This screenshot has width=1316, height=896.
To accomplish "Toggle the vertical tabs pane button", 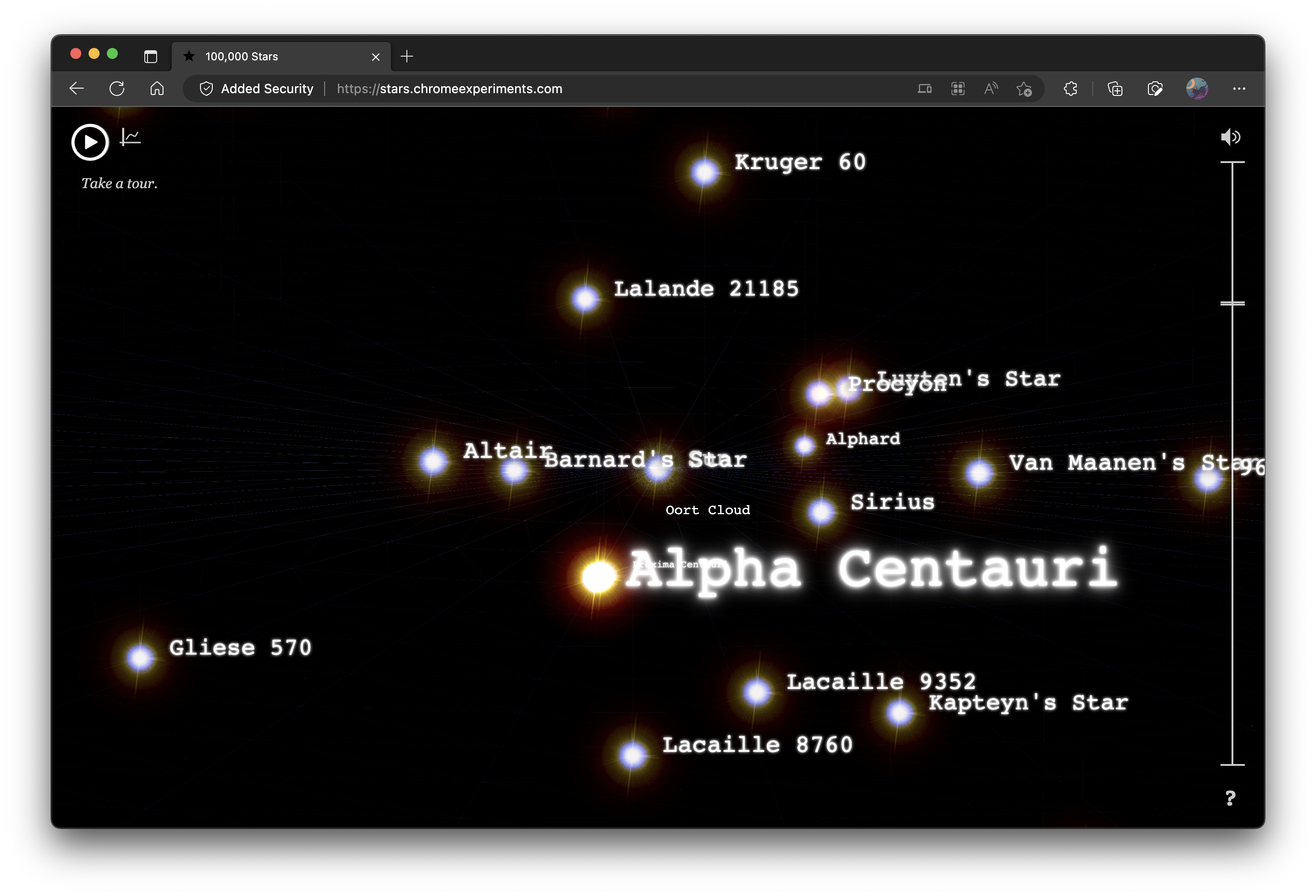I will tap(151, 57).
